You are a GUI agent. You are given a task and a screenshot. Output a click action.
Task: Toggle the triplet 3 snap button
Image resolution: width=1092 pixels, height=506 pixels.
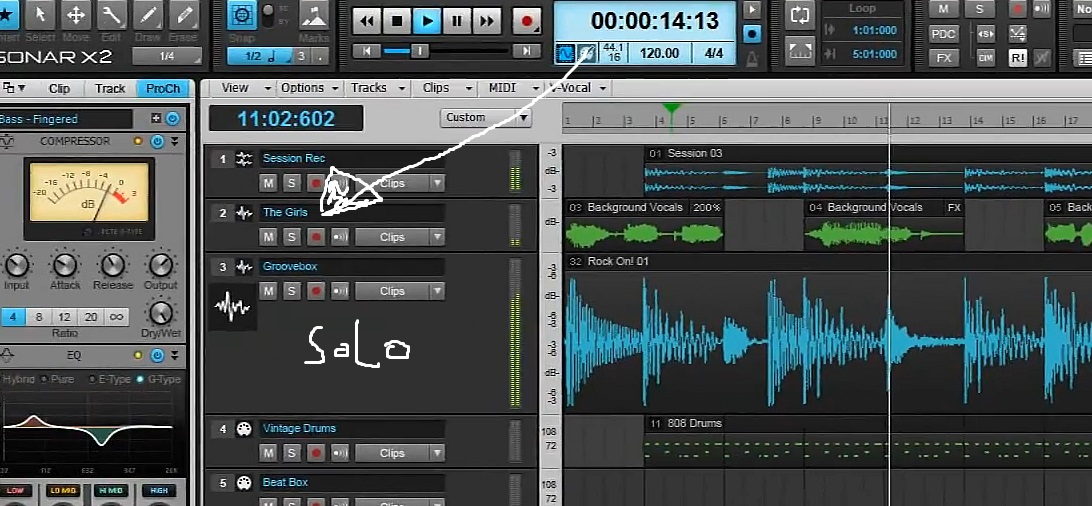point(302,56)
